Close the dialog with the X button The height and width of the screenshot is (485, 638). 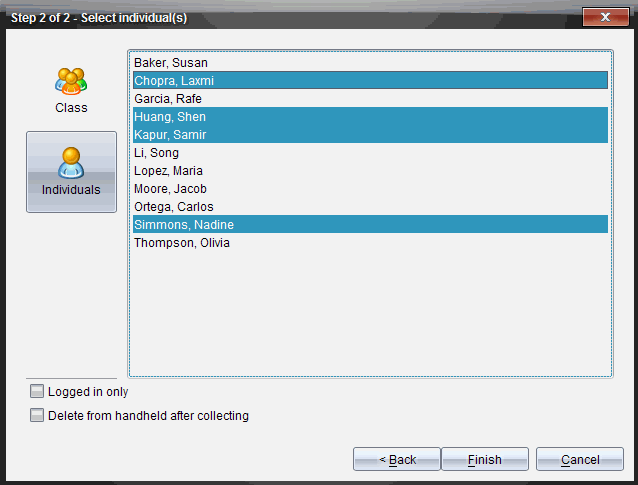(605, 17)
